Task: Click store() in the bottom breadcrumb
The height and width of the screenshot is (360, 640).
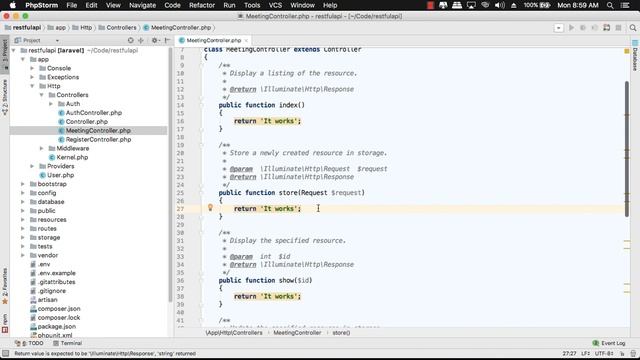Action: pos(341,333)
